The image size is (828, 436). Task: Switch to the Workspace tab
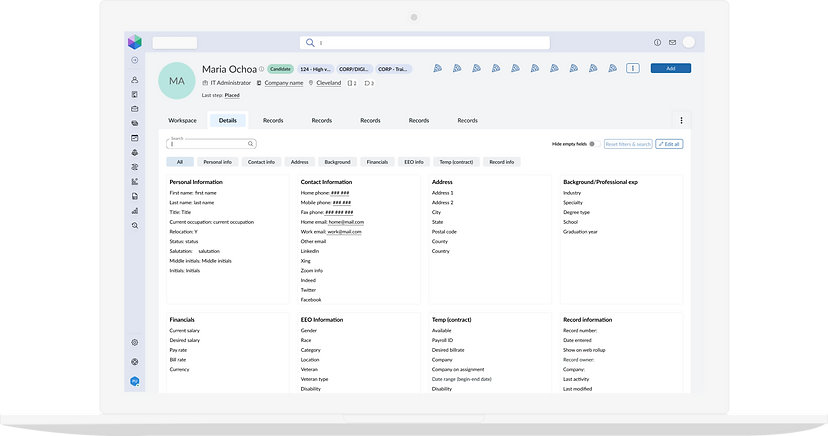182,120
